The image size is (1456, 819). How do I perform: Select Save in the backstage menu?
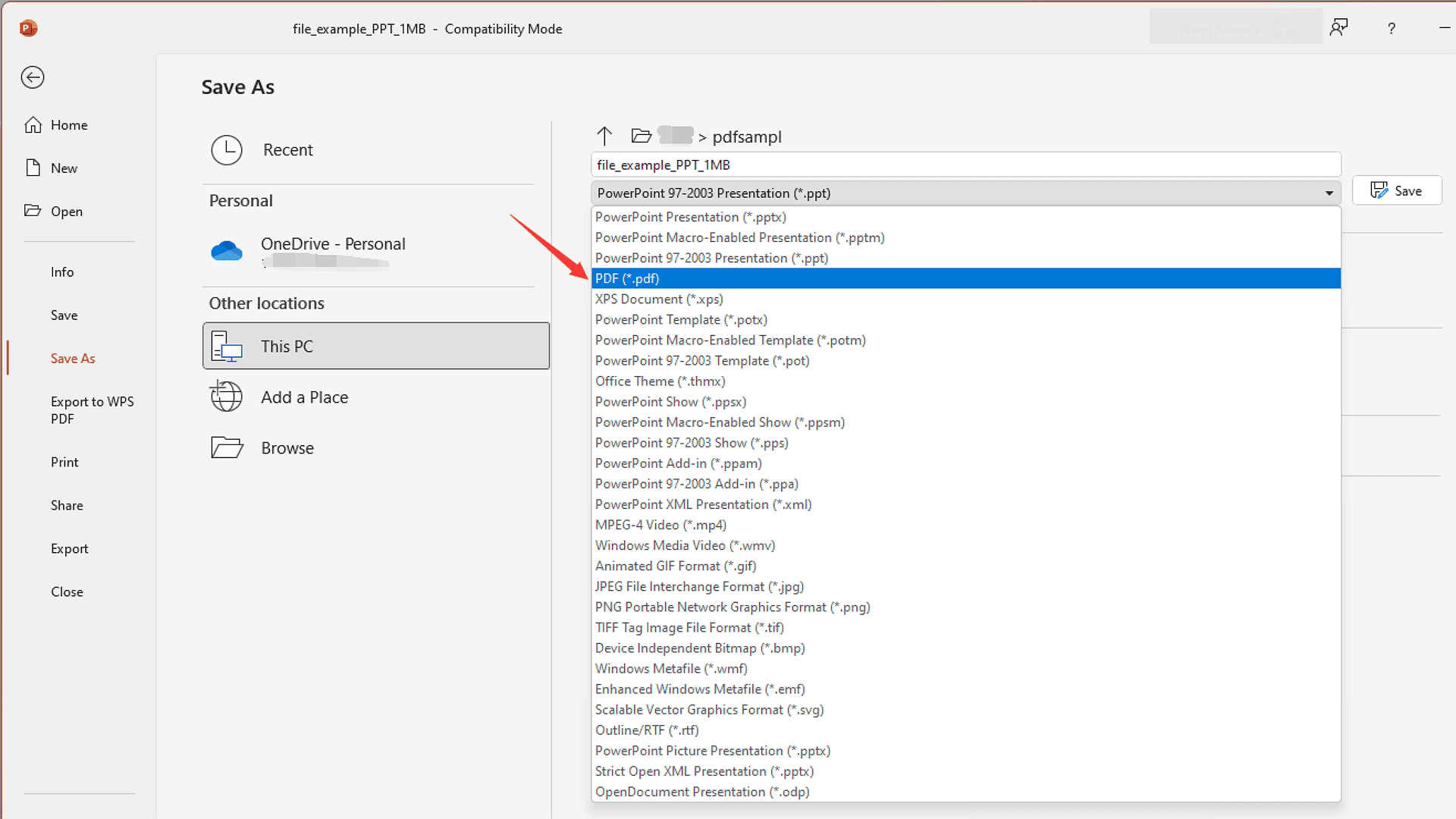tap(64, 315)
